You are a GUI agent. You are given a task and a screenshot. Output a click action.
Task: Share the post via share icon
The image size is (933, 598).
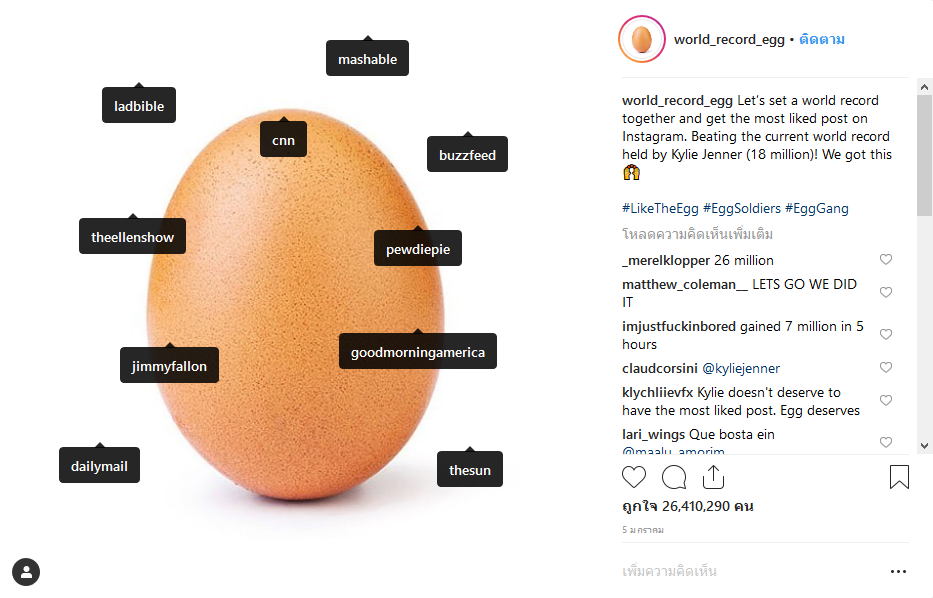(713, 477)
